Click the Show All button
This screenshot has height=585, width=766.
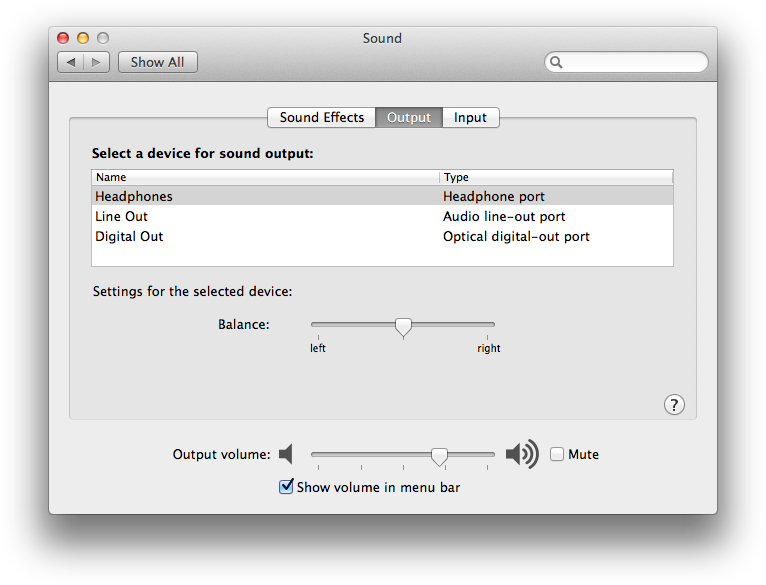157,62
